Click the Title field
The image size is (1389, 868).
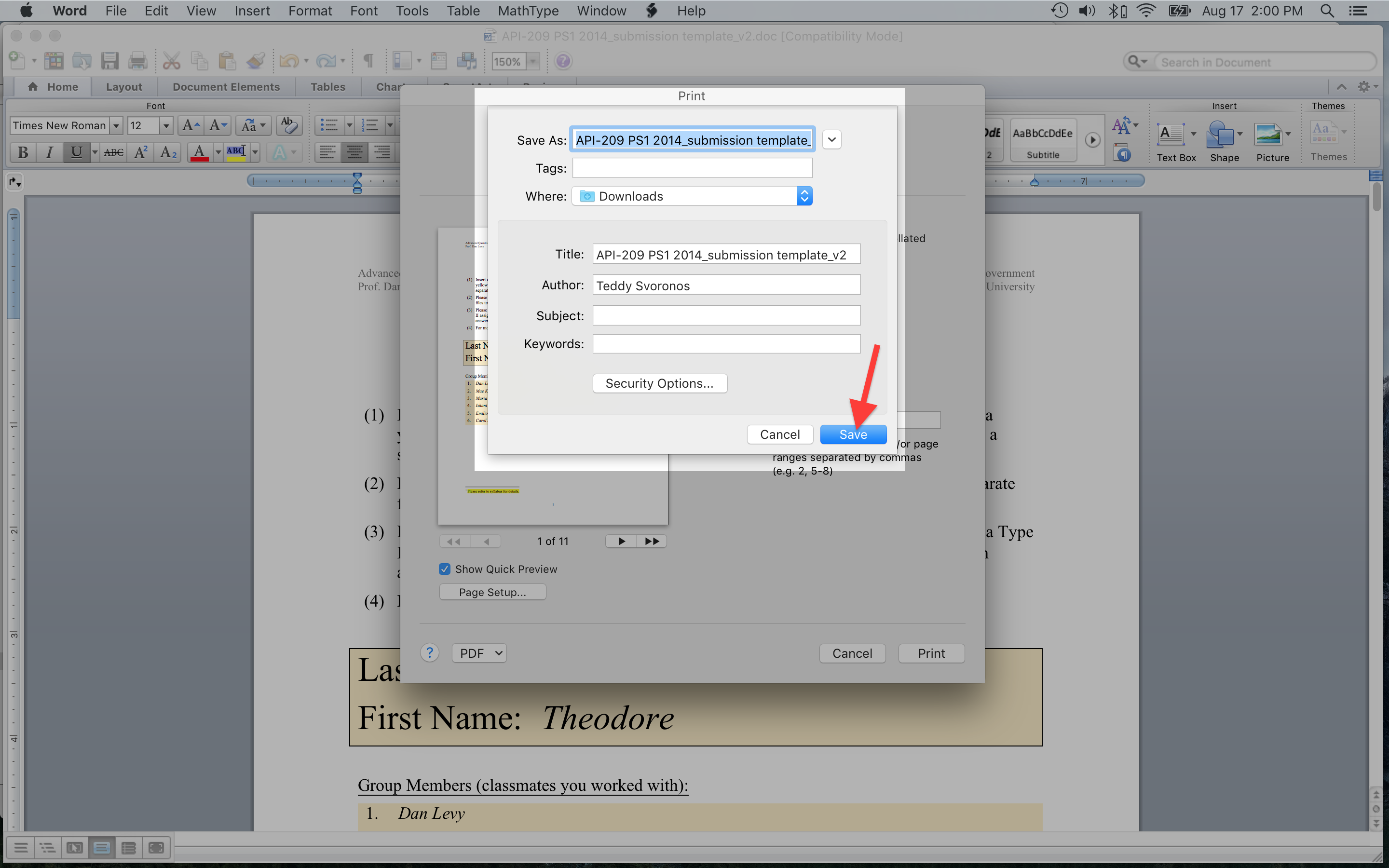pos(726,254)
